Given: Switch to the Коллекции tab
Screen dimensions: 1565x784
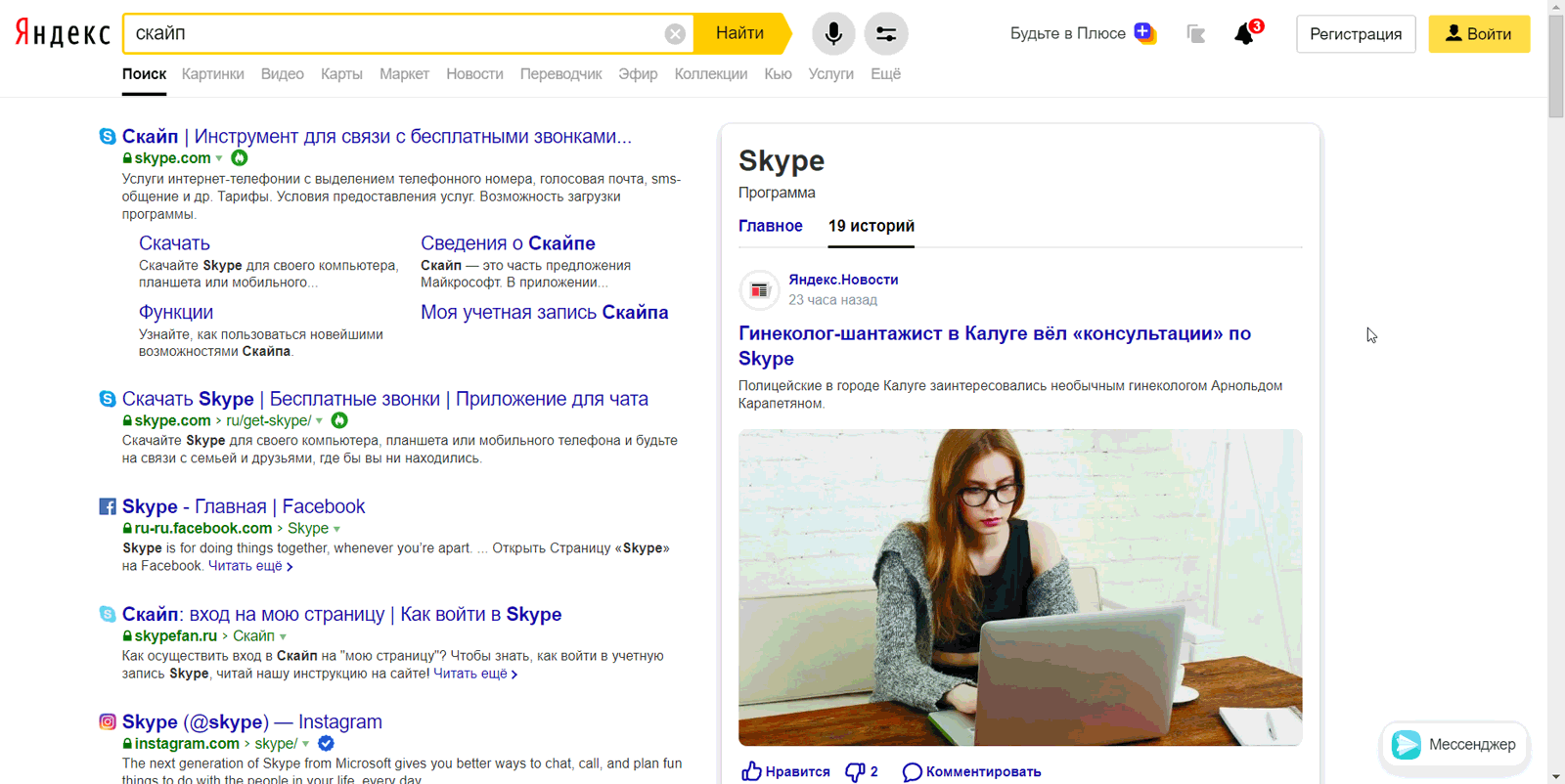Looking at the screenshot, I should [x=711, y=74].
